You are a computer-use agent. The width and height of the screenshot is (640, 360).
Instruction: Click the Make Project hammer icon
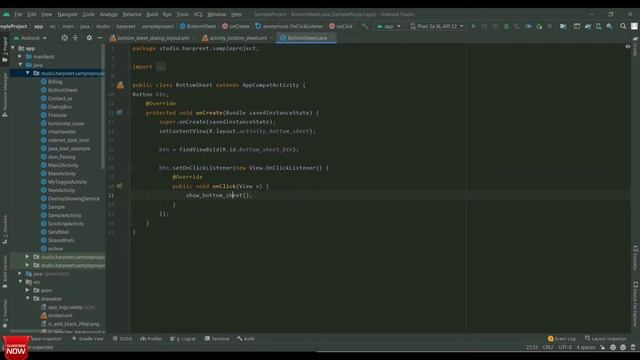point(365,26)
